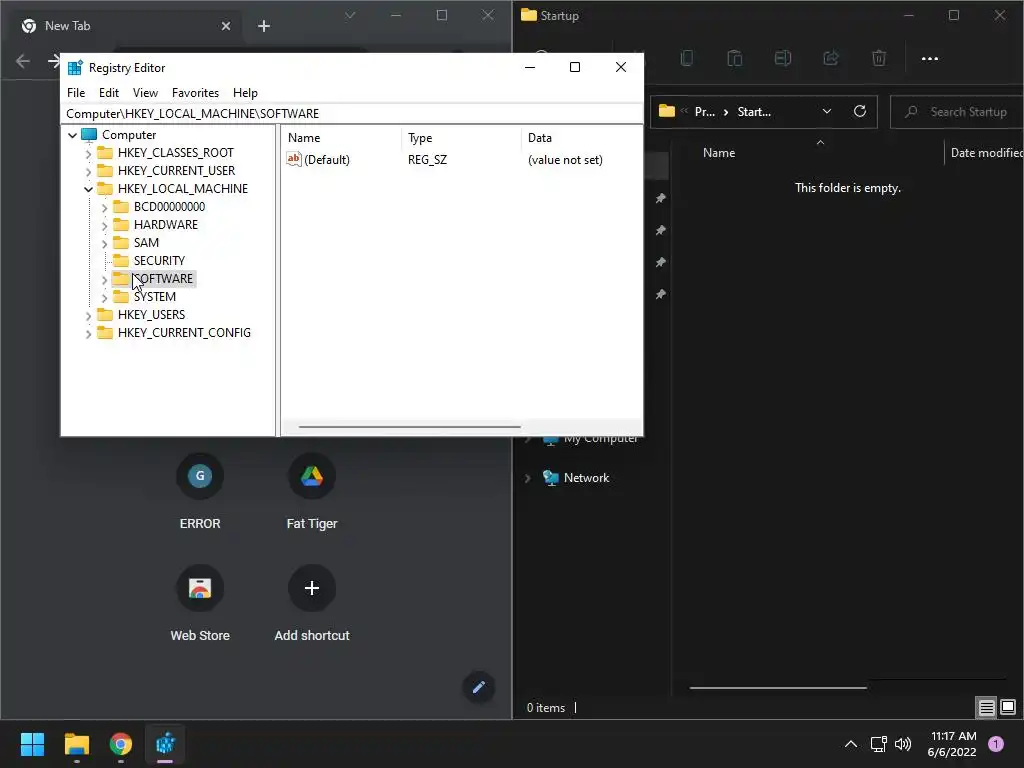The width and height of the screenshot is (1024, 768).
Task: Click the Start... breadcrumb in Explorer
Action: (754, 112)
